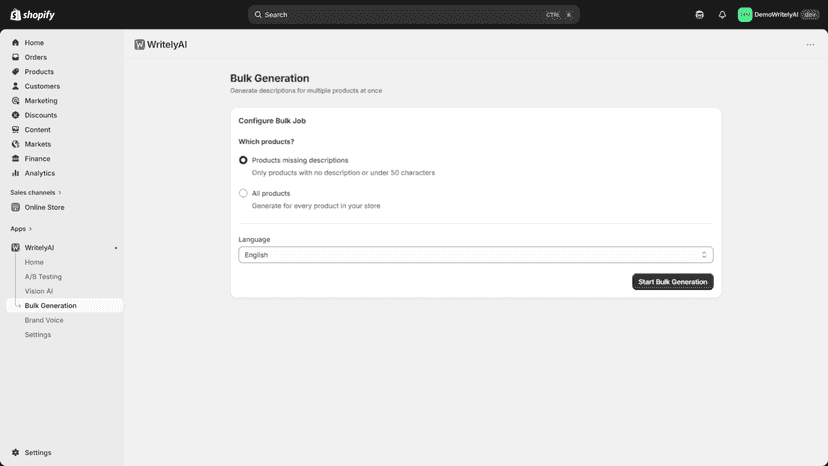Click the Configure Bulk Job title
The width and height of the screenshot is (828, 466).
point(272,121)
